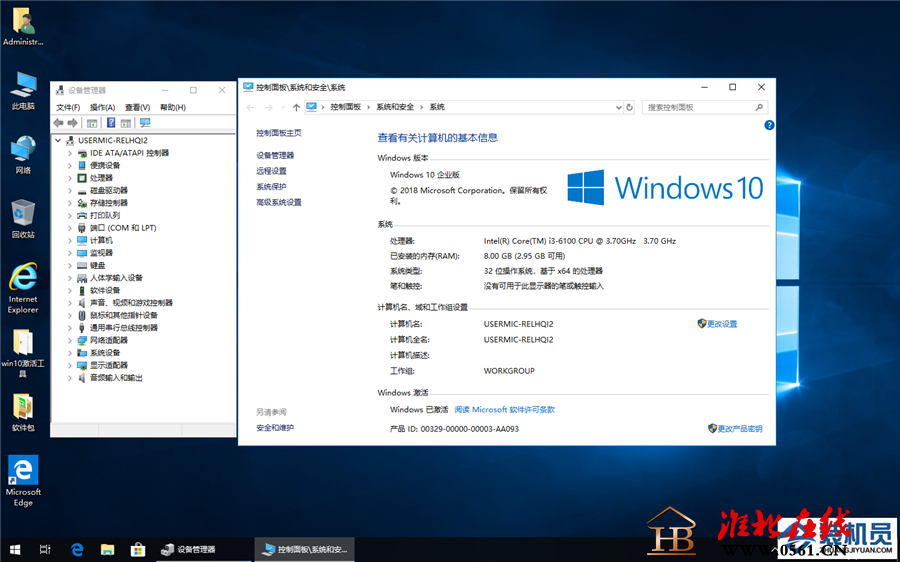Select the 音频输入和输出 audio icon
The image size is (900, 562).
[82, 378]
